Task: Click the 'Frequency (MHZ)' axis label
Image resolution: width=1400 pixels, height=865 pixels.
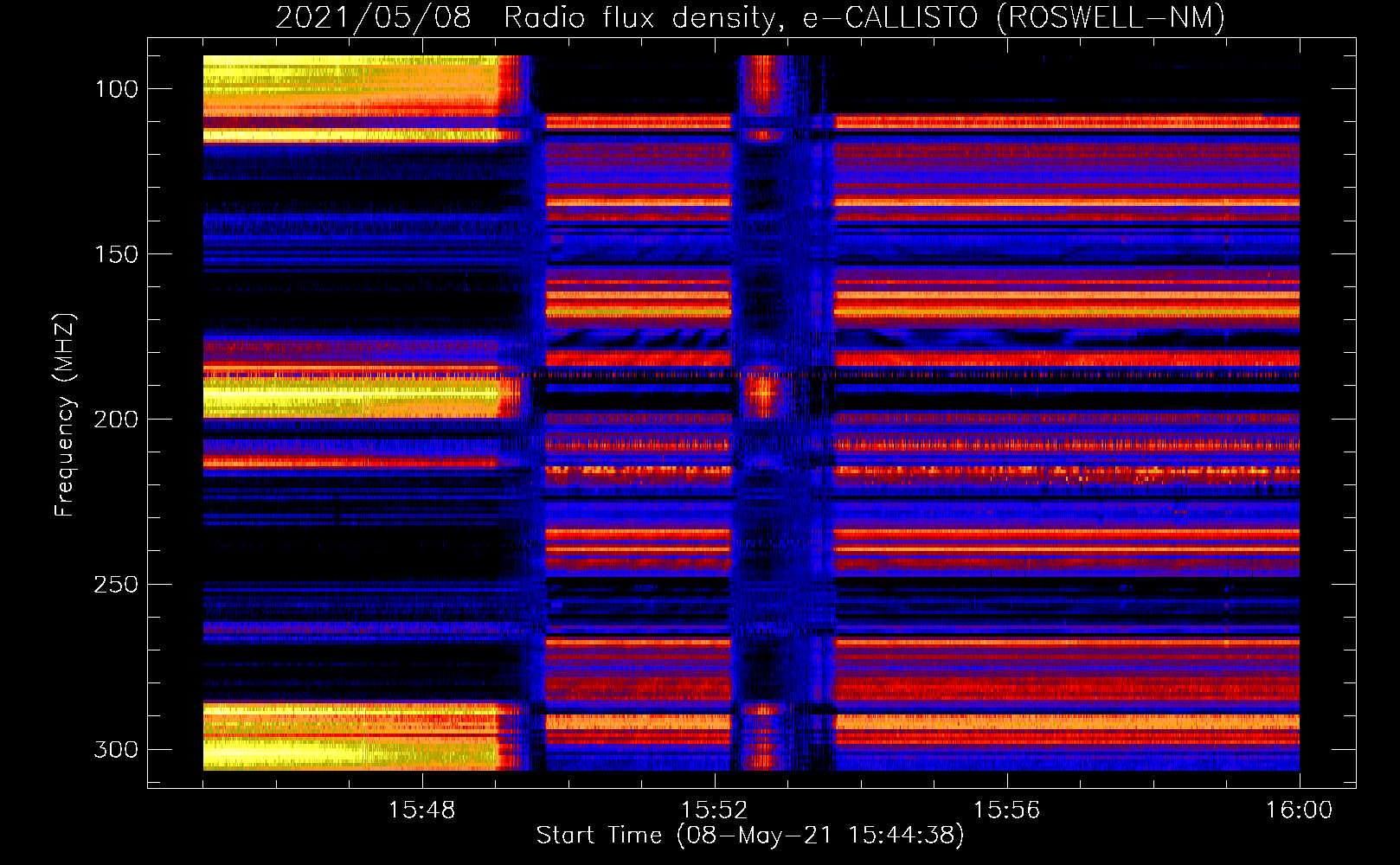Action: (65, 415)
